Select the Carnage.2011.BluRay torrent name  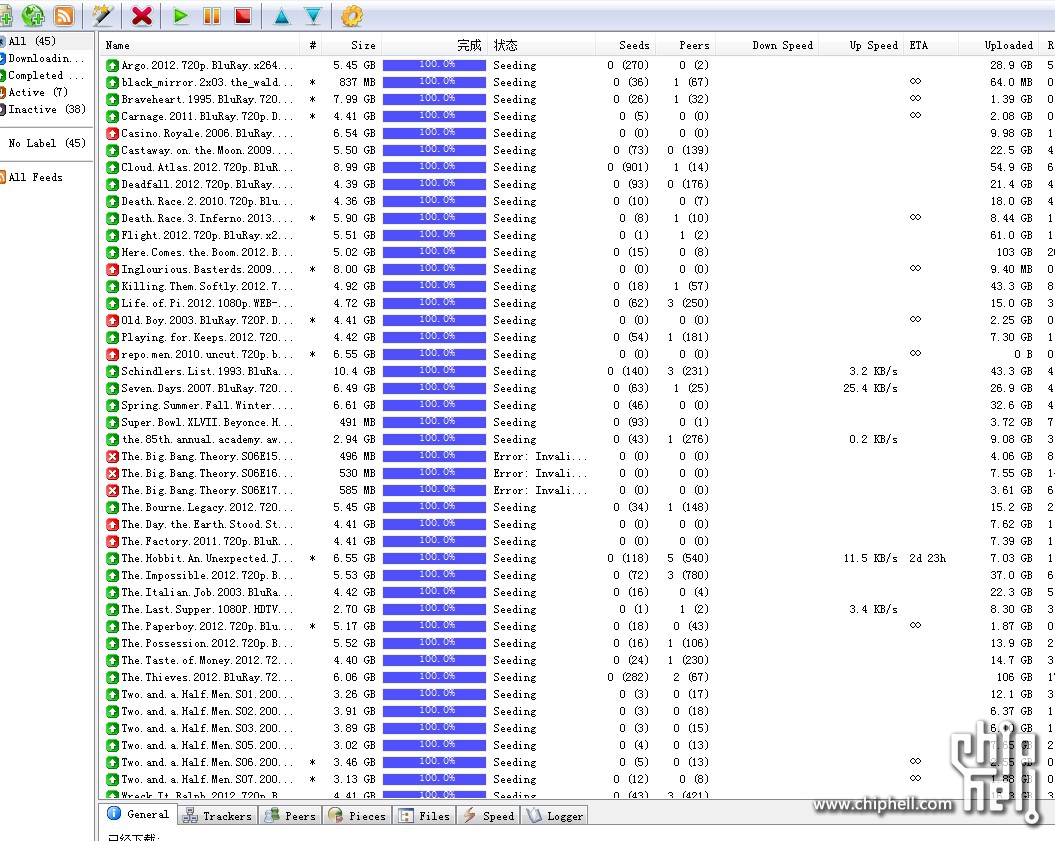point(207,116)
